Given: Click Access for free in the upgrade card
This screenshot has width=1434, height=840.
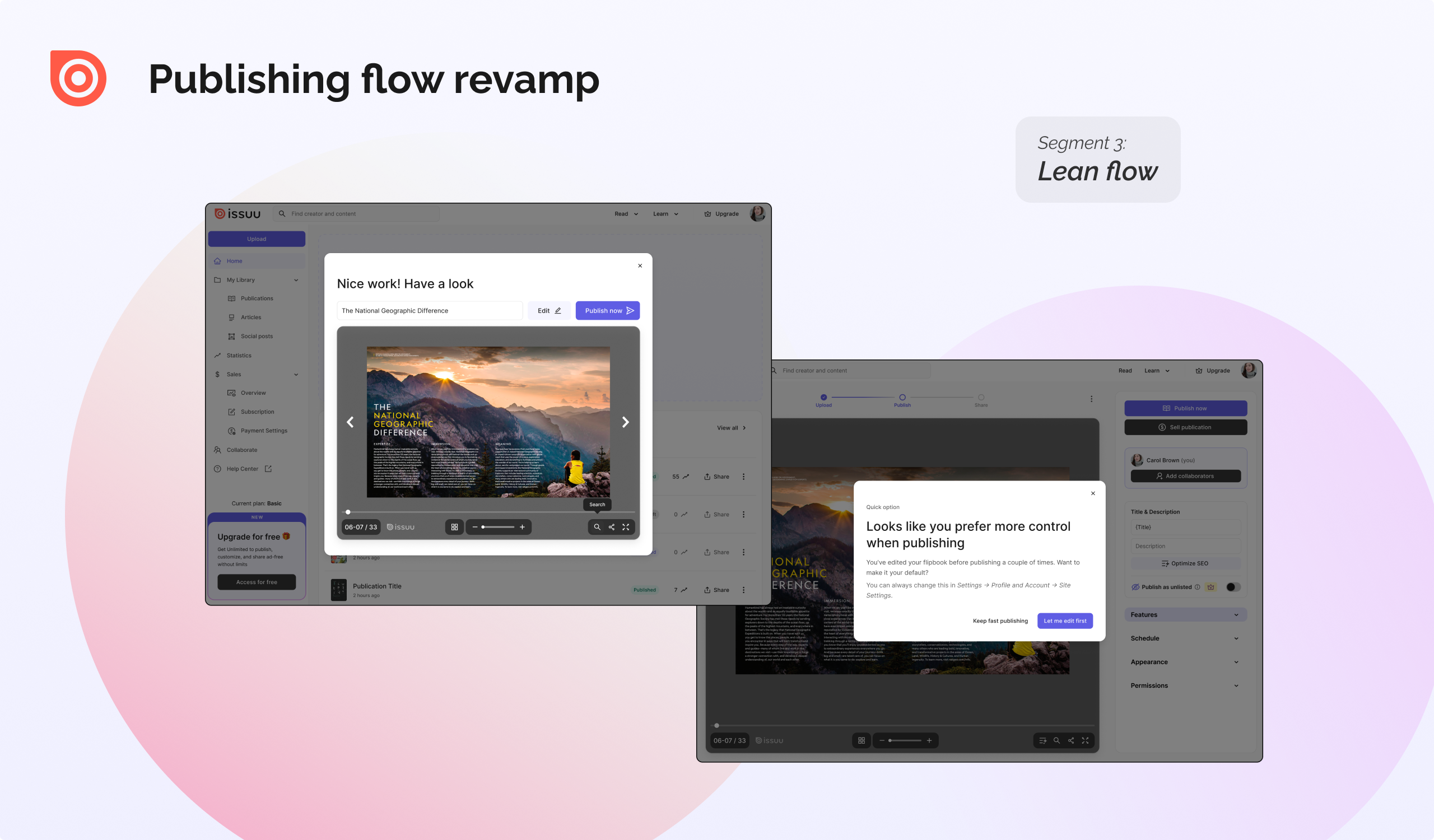Looking at the screenshot, I should click(257, 582).
